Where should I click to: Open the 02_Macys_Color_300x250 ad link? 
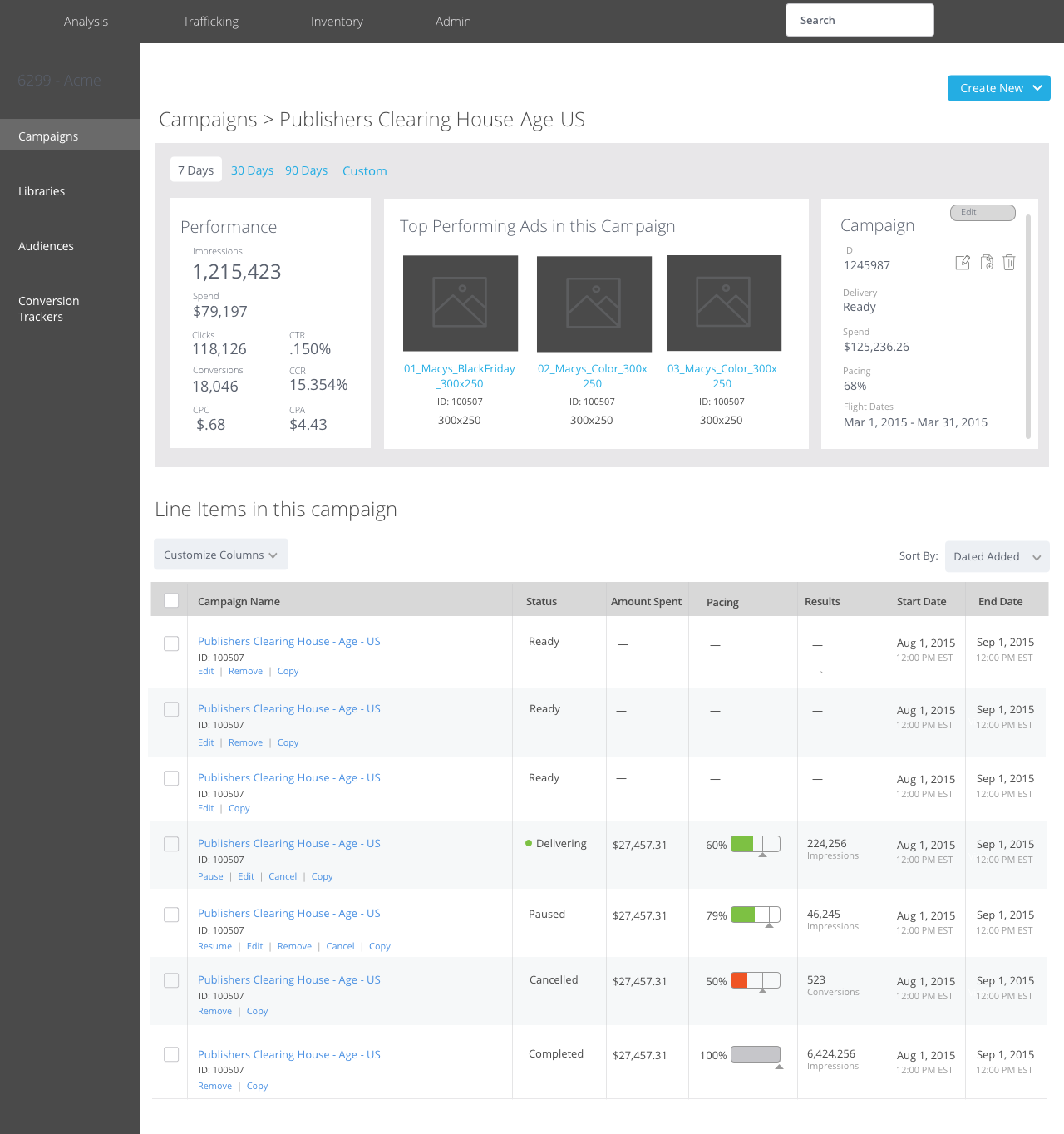point(593,376)
